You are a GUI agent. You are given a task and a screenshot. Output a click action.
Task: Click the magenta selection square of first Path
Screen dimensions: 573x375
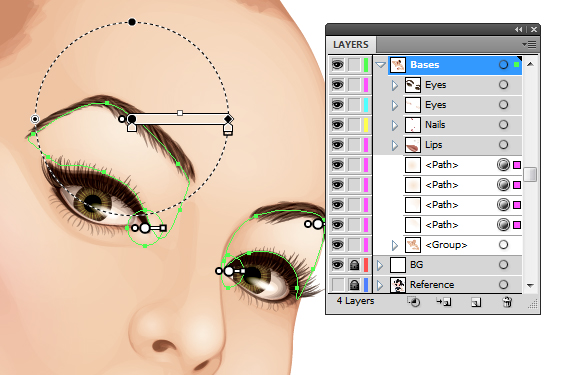517,165
